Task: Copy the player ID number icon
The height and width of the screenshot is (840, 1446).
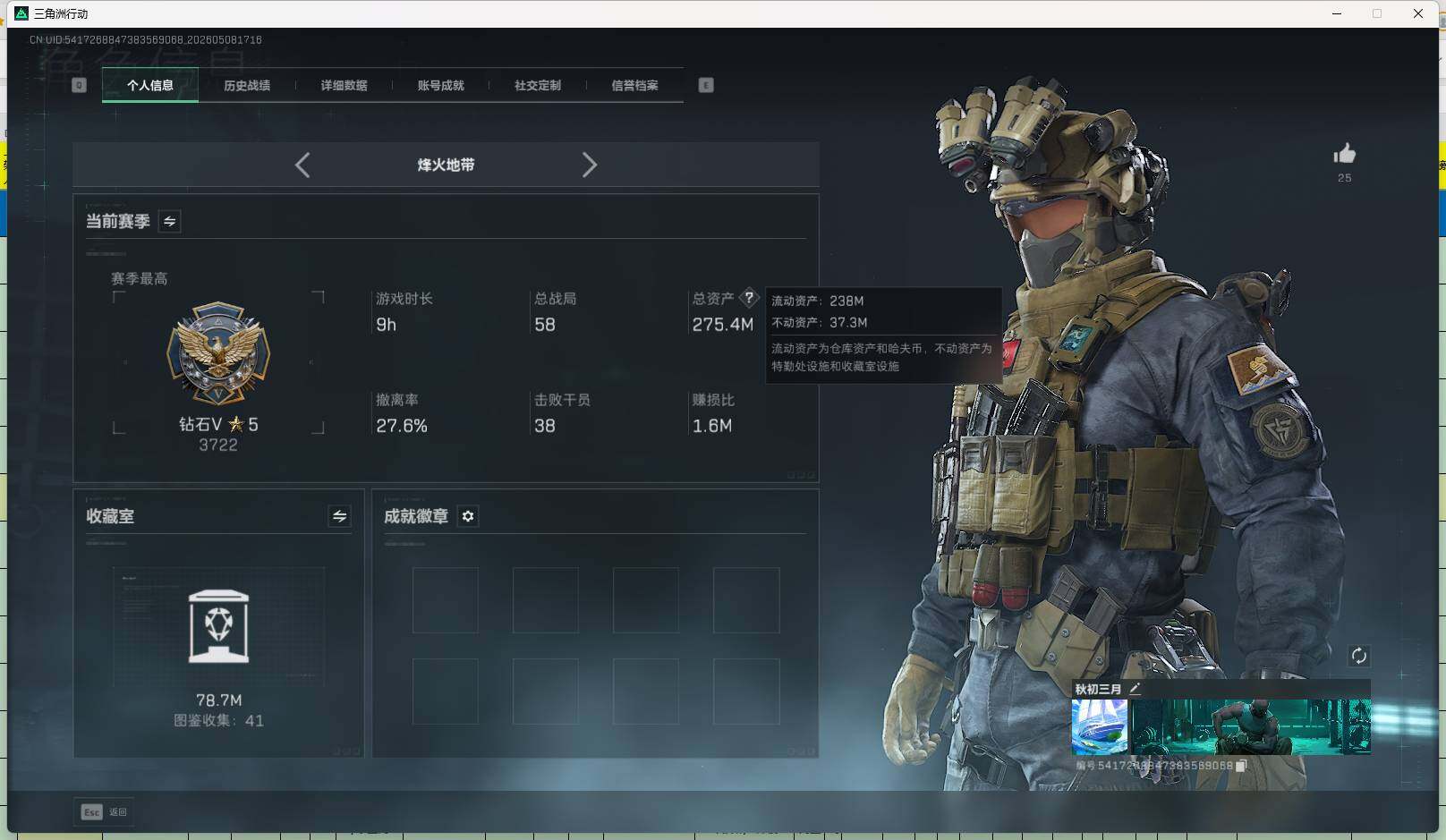Action: [x=1241, y=766]
